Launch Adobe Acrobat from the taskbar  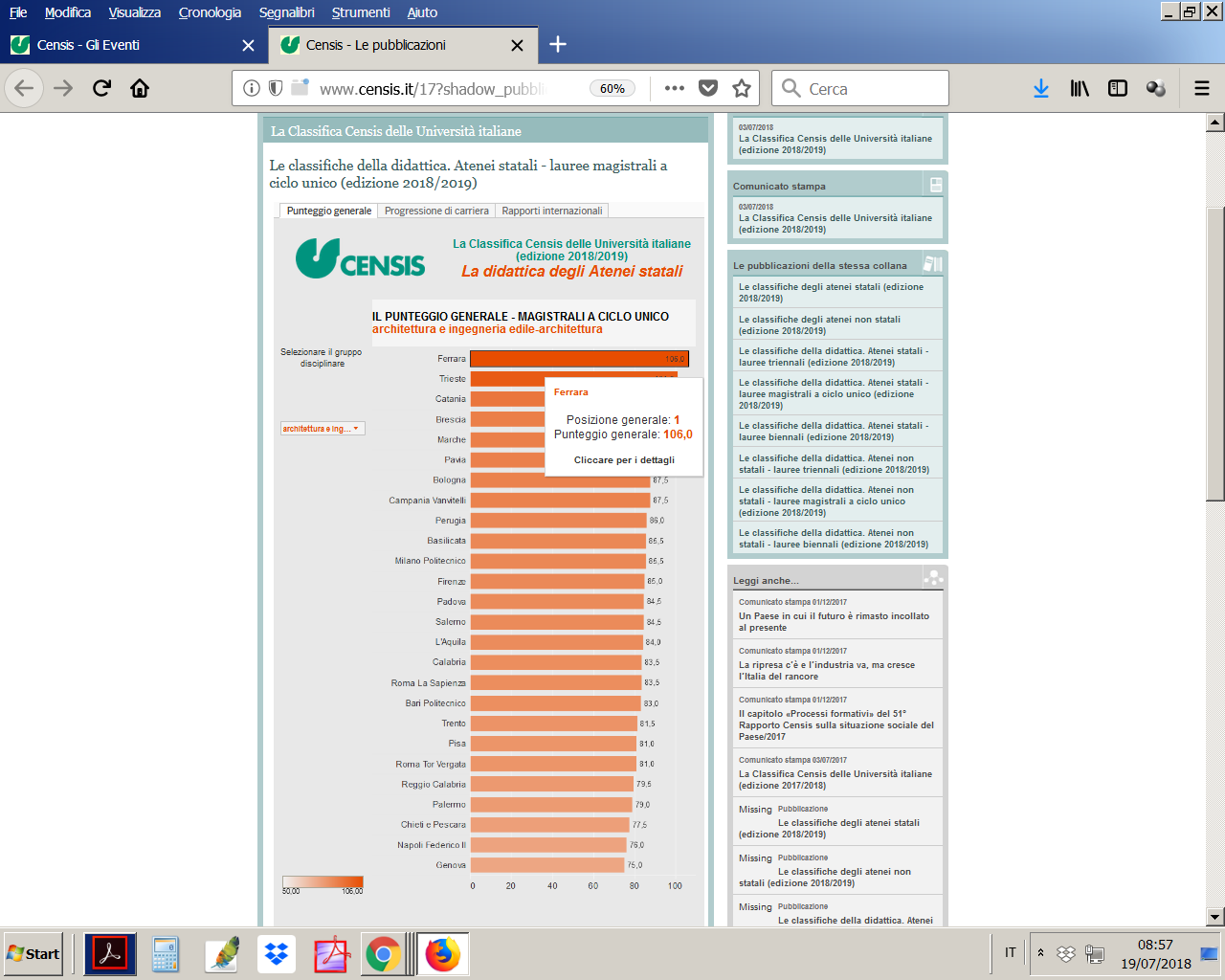(110, 954)
